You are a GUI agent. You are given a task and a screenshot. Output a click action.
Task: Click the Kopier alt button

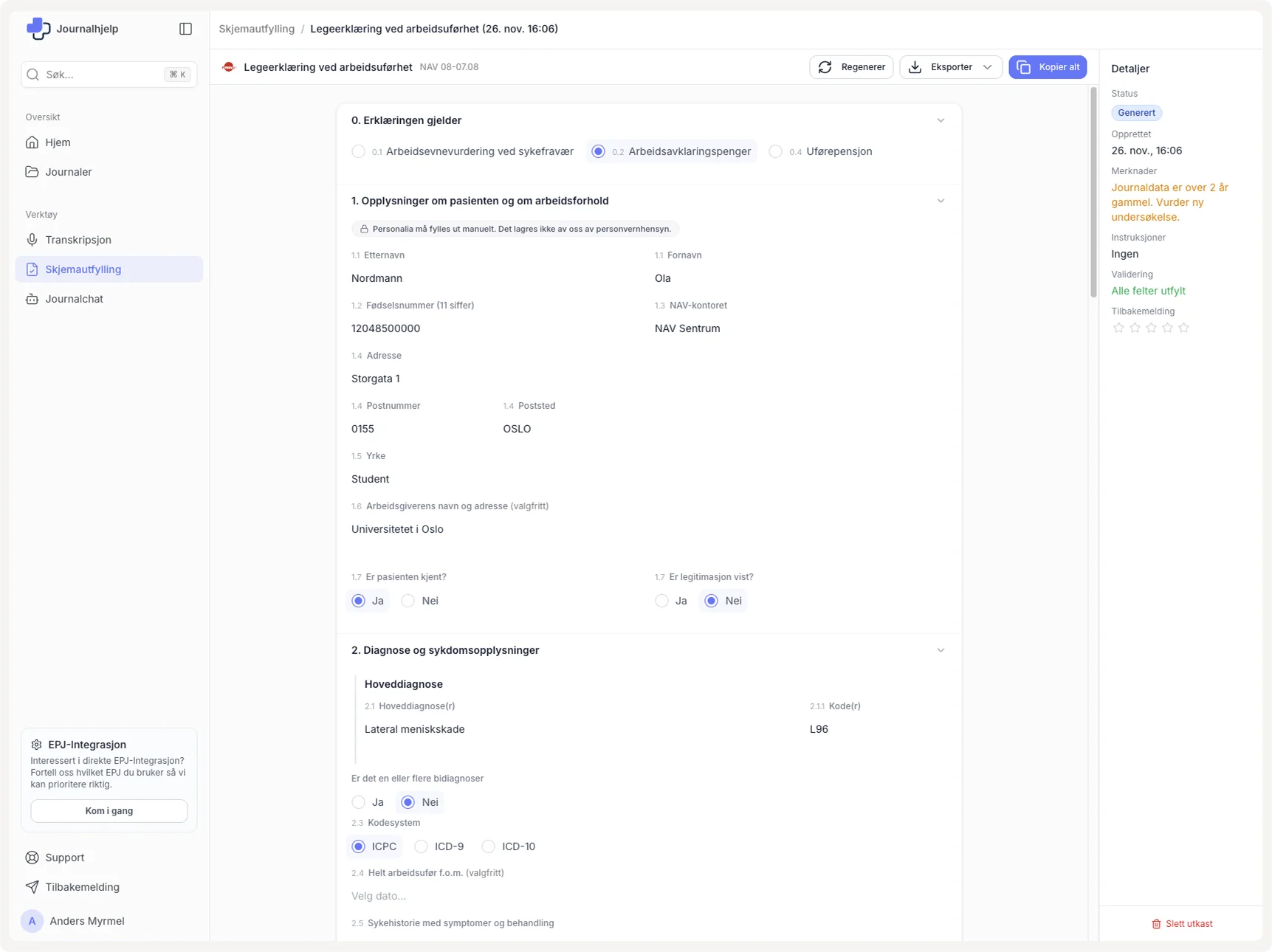point(1047,67)
